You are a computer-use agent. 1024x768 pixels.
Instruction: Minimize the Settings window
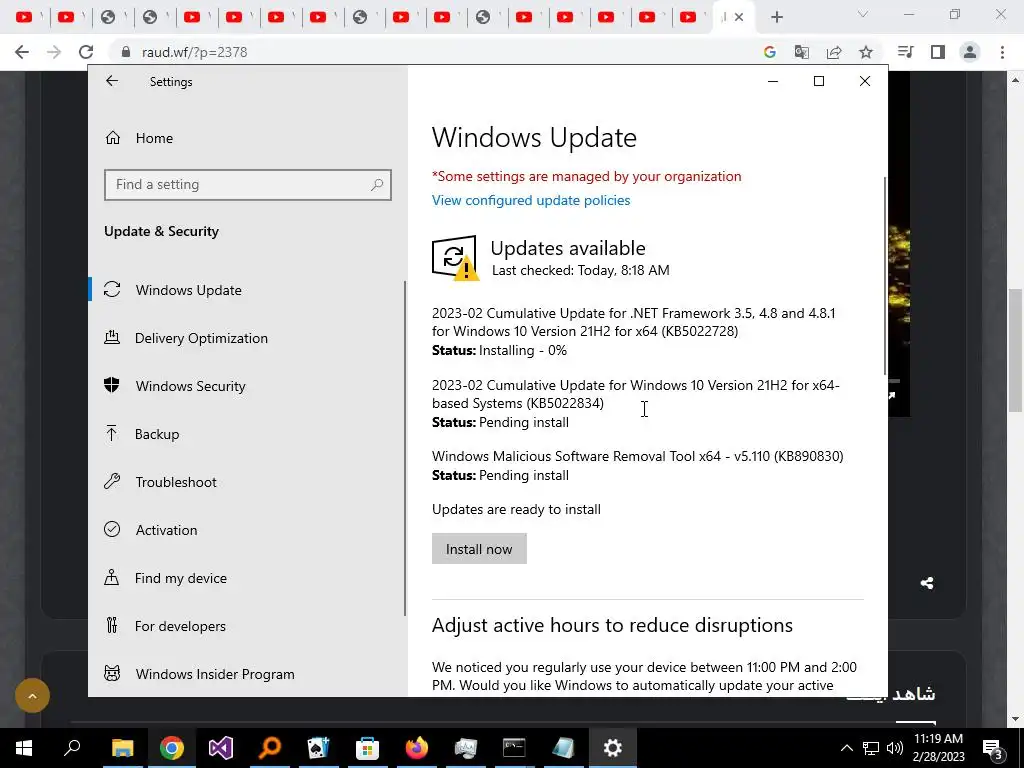[x=773, y=81]
